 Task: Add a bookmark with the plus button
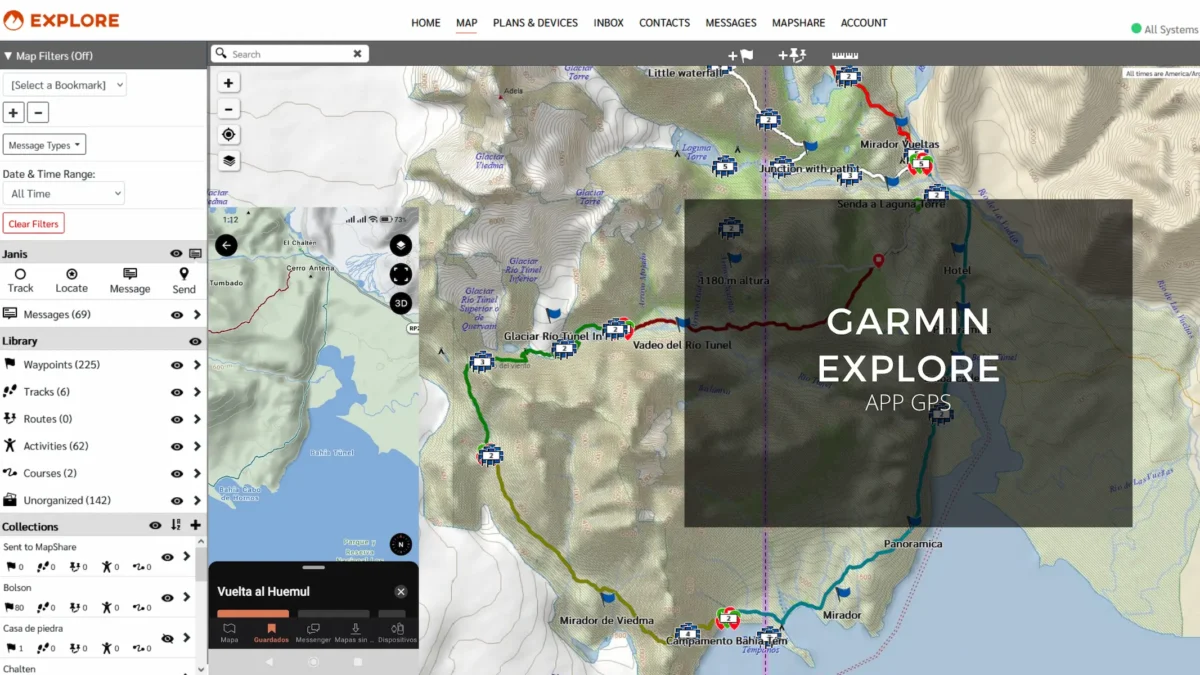14,113
